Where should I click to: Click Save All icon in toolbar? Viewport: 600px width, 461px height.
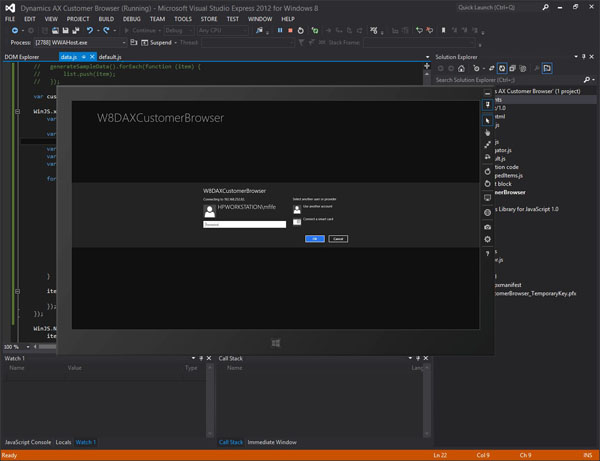[x=76, y=30]
